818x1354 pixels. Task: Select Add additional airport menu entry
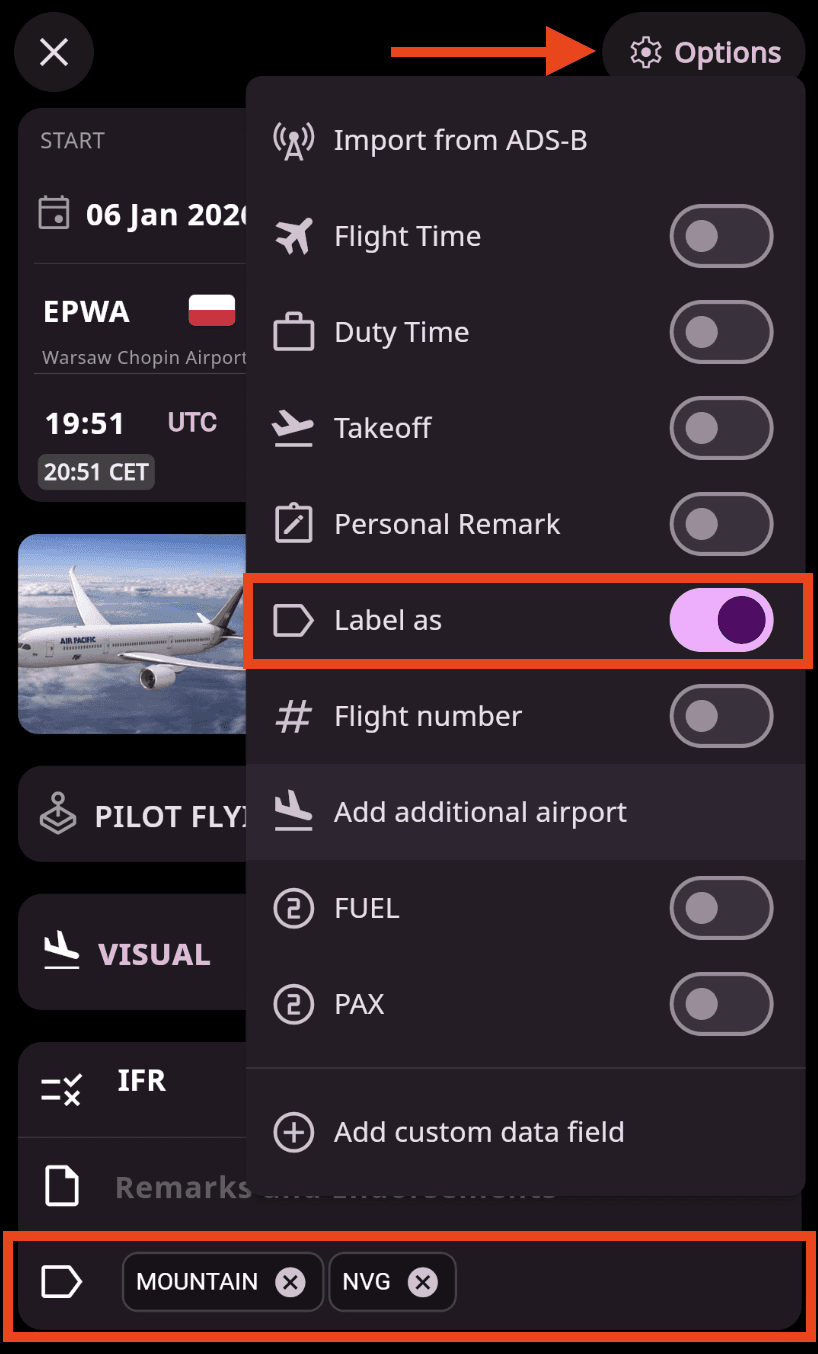[x=480, y=812]
